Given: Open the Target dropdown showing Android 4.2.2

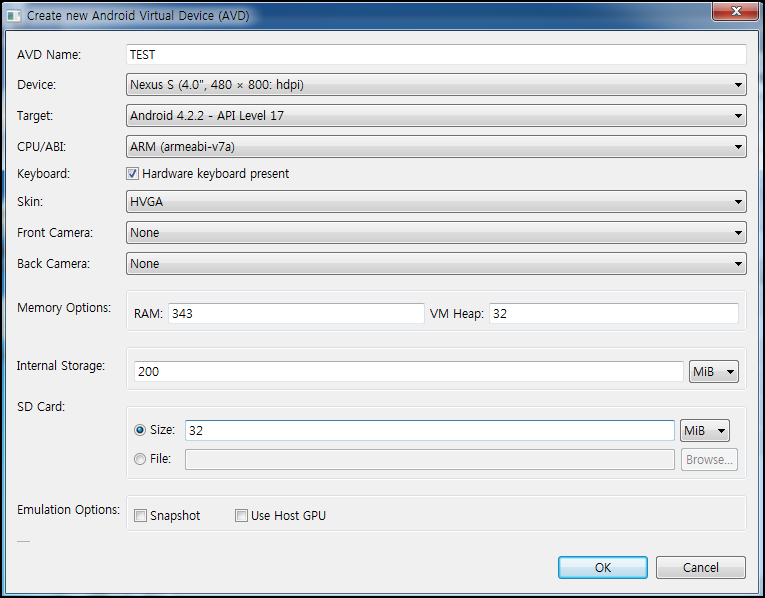Looking at the screenshot, I should coord(436,116).
